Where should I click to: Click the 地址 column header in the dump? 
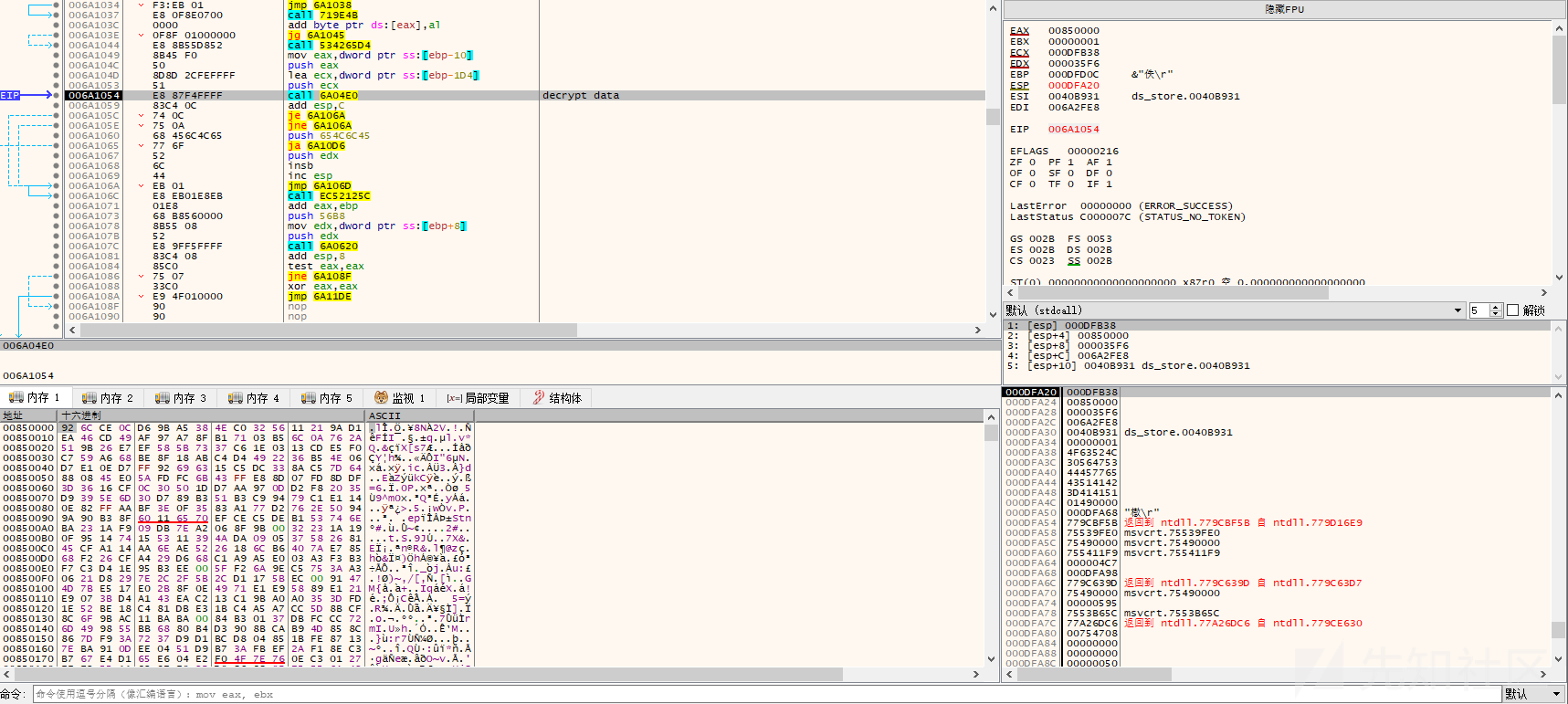[x=29, y=415]
